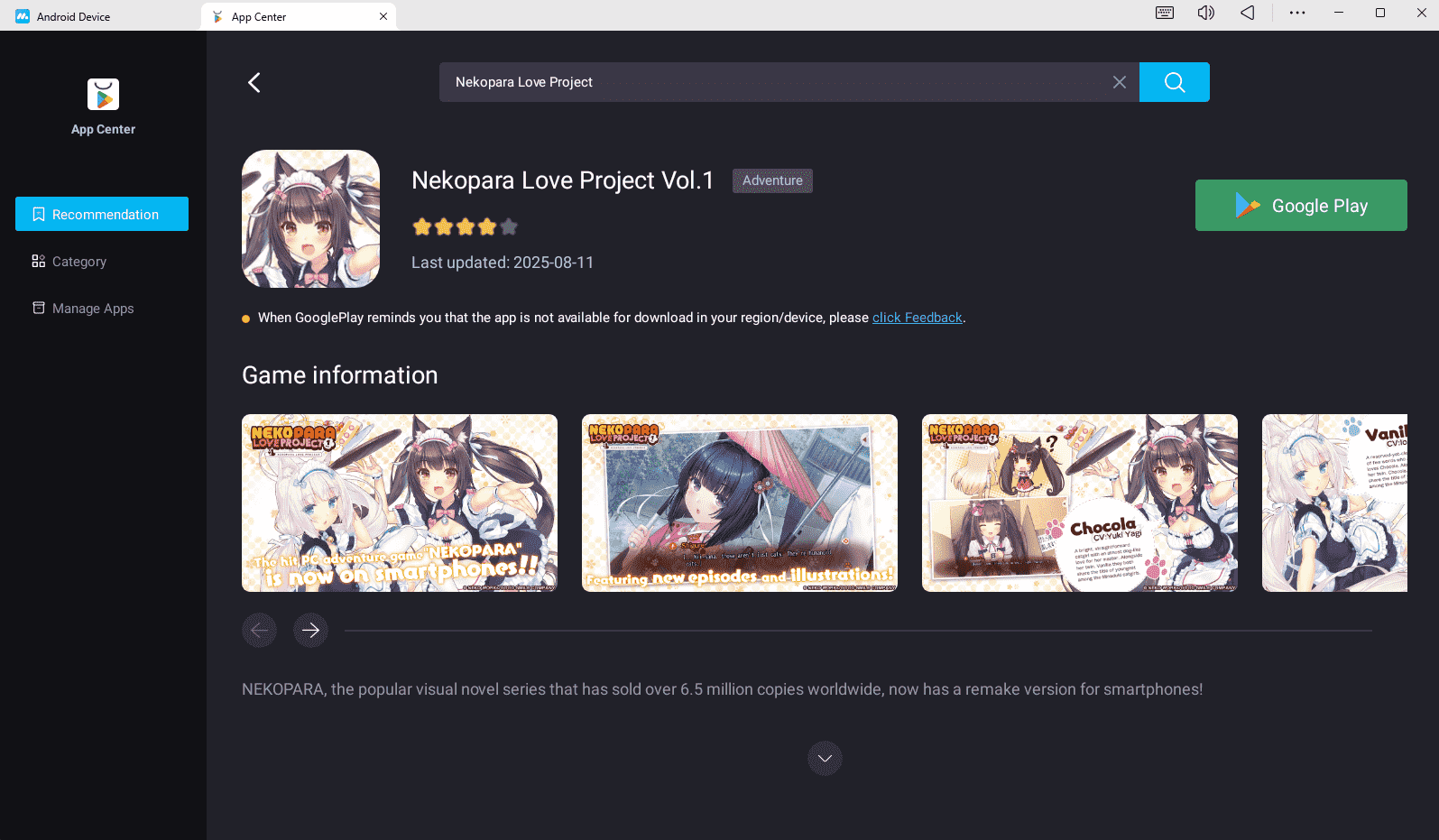The image size is (1439, 840).
Task: Click the App Center logo in sidebar
Action: tap(103, 94)
